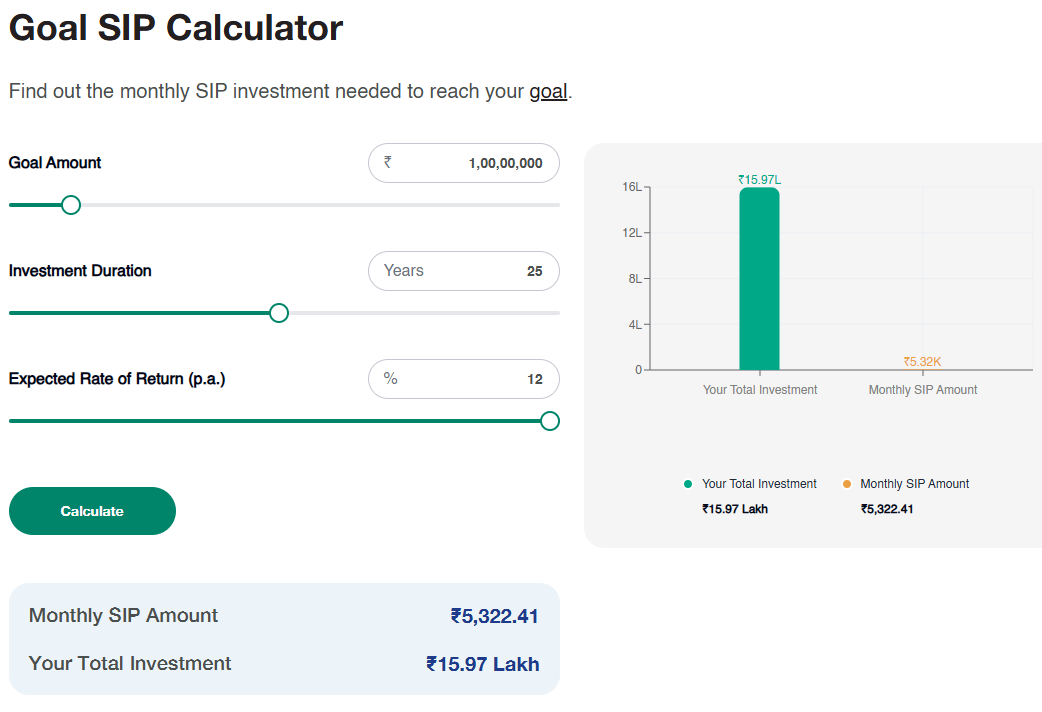Click the ₹15.97 Lakh result in summary box
This screenshot has height=712, width=1042.
point(482,664)
